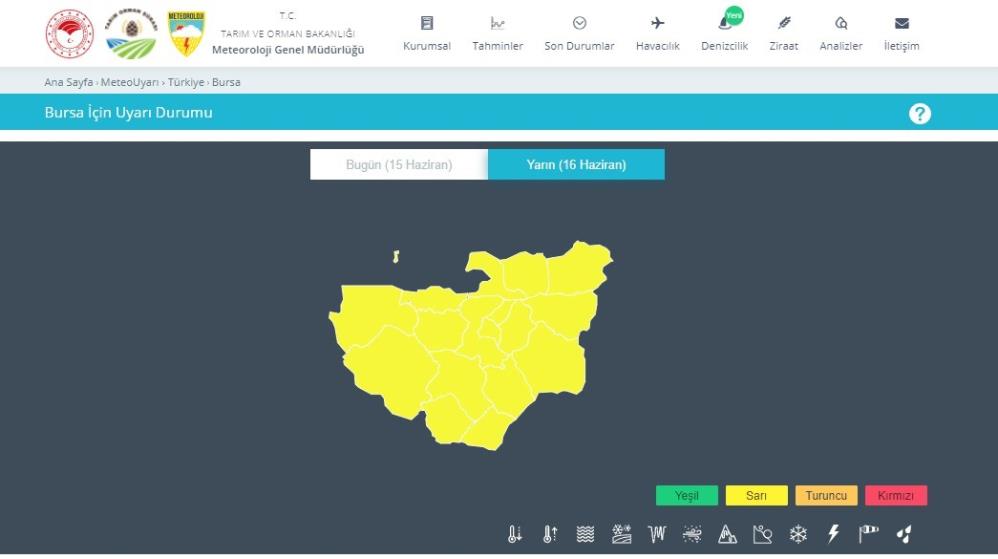
Task: Open the Tahminler menu
Action: pyautogui.click(x=497, y=34)
